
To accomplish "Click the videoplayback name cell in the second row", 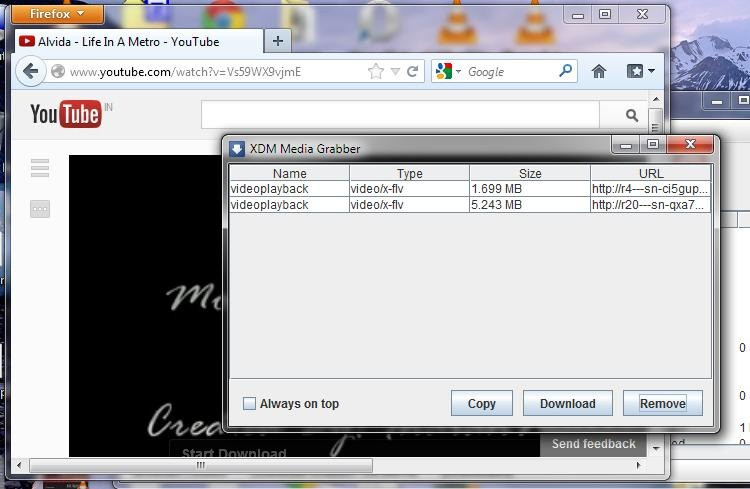I will (x=289, y=205).
